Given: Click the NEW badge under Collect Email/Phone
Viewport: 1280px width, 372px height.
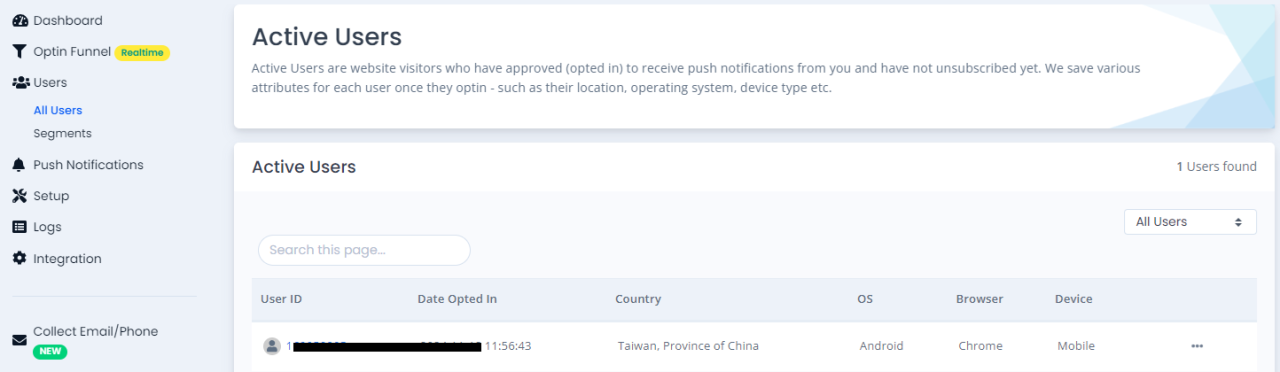Looking at the screenshot, I should tap(50, 352).
